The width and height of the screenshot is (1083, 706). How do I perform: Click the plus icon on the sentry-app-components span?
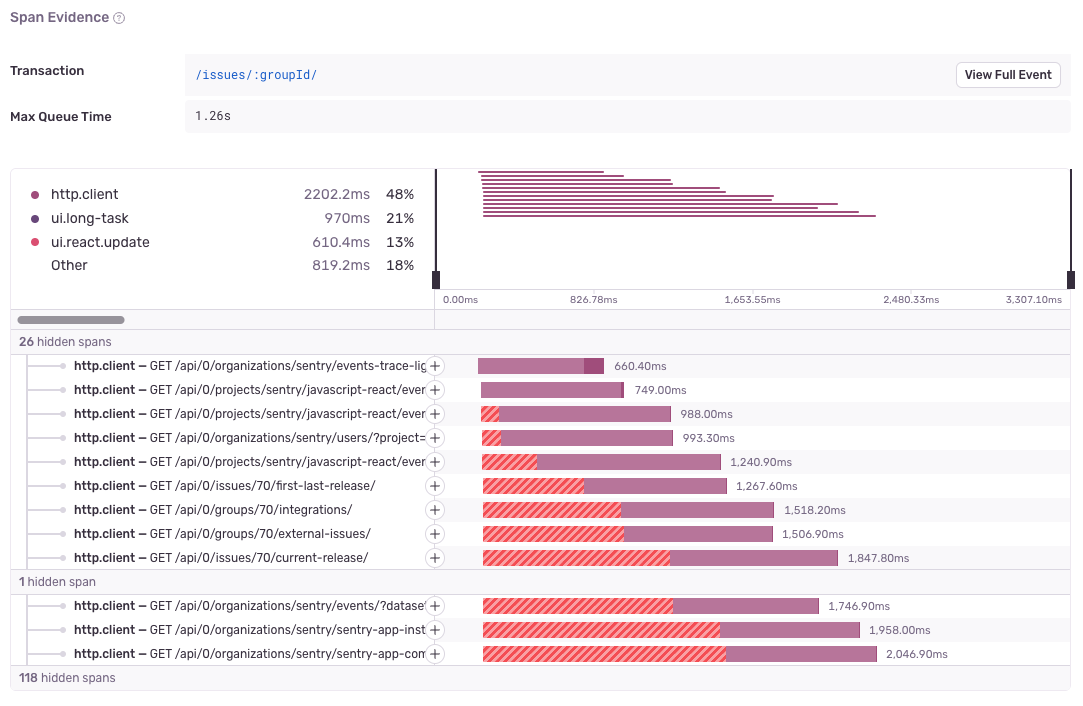(435, 654)
